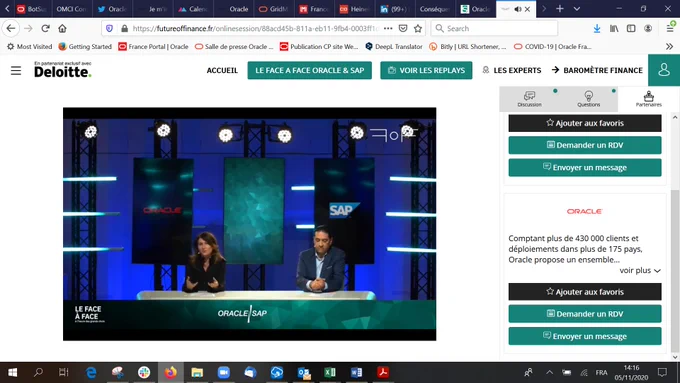Click the live video player
This screenshot has width=680, height=383.
coord(249,224)
